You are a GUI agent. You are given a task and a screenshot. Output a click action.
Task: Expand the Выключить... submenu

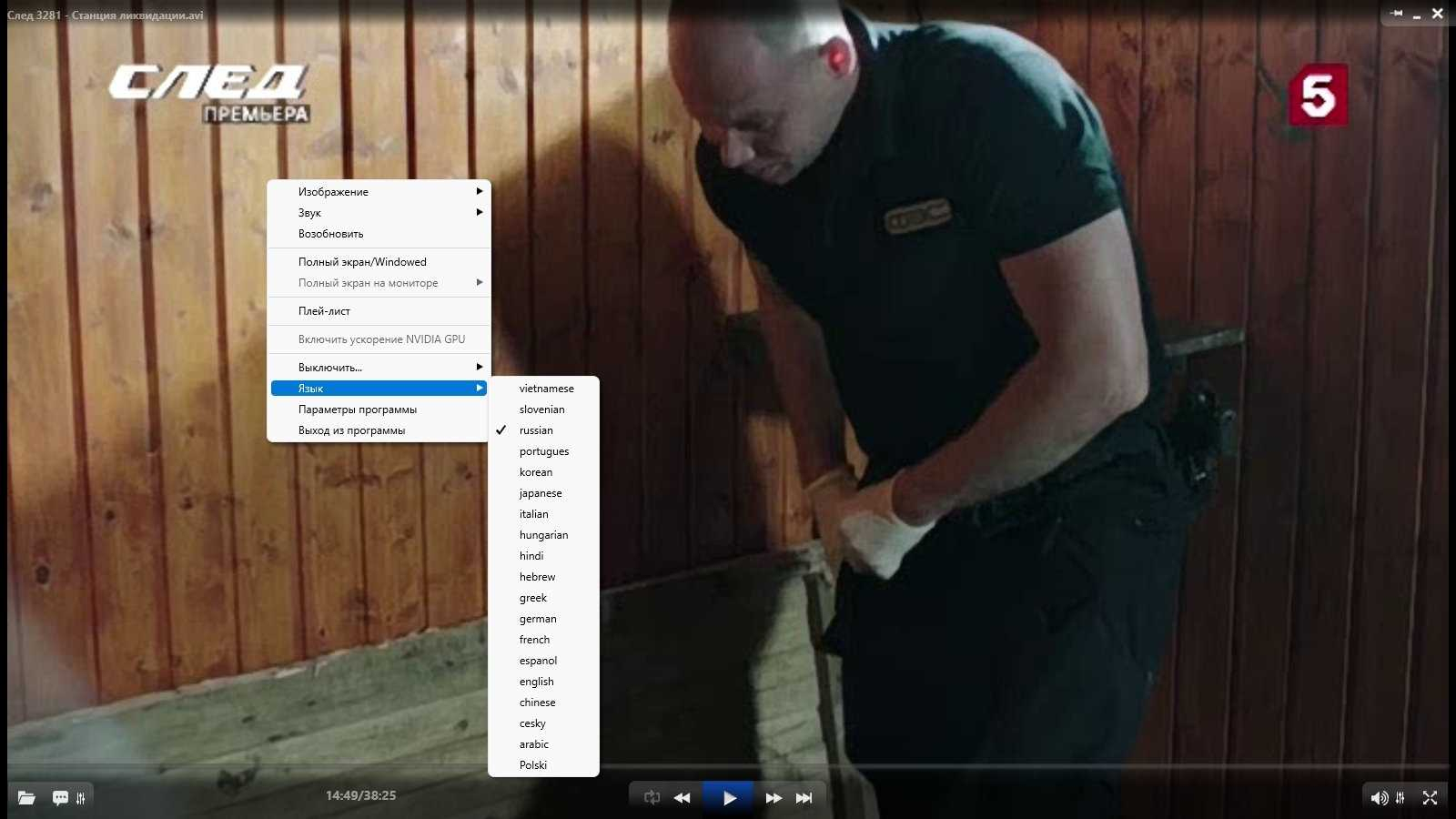[x=379, y=368]
